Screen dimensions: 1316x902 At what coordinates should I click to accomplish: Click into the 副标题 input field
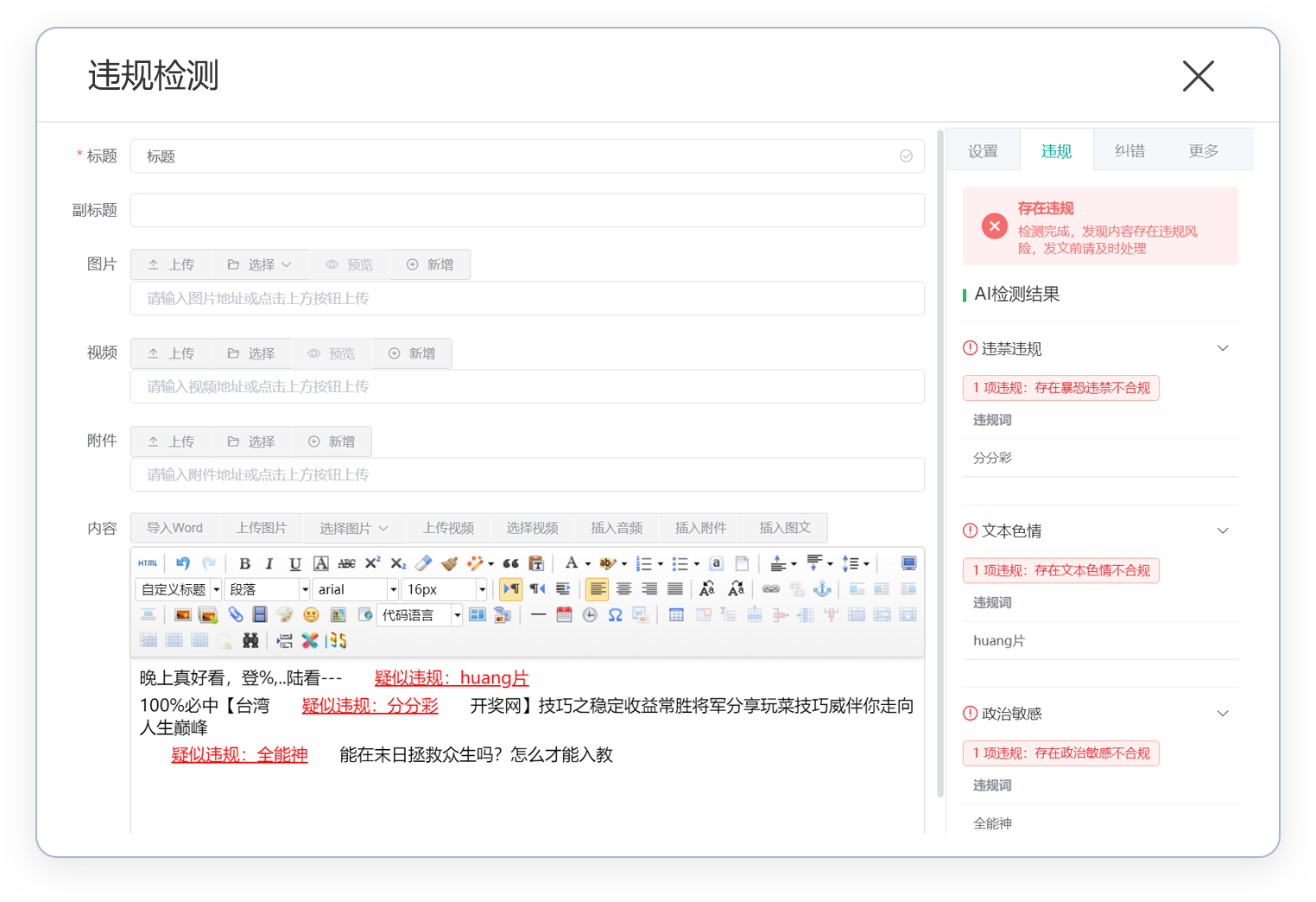(x=527, y=210)
